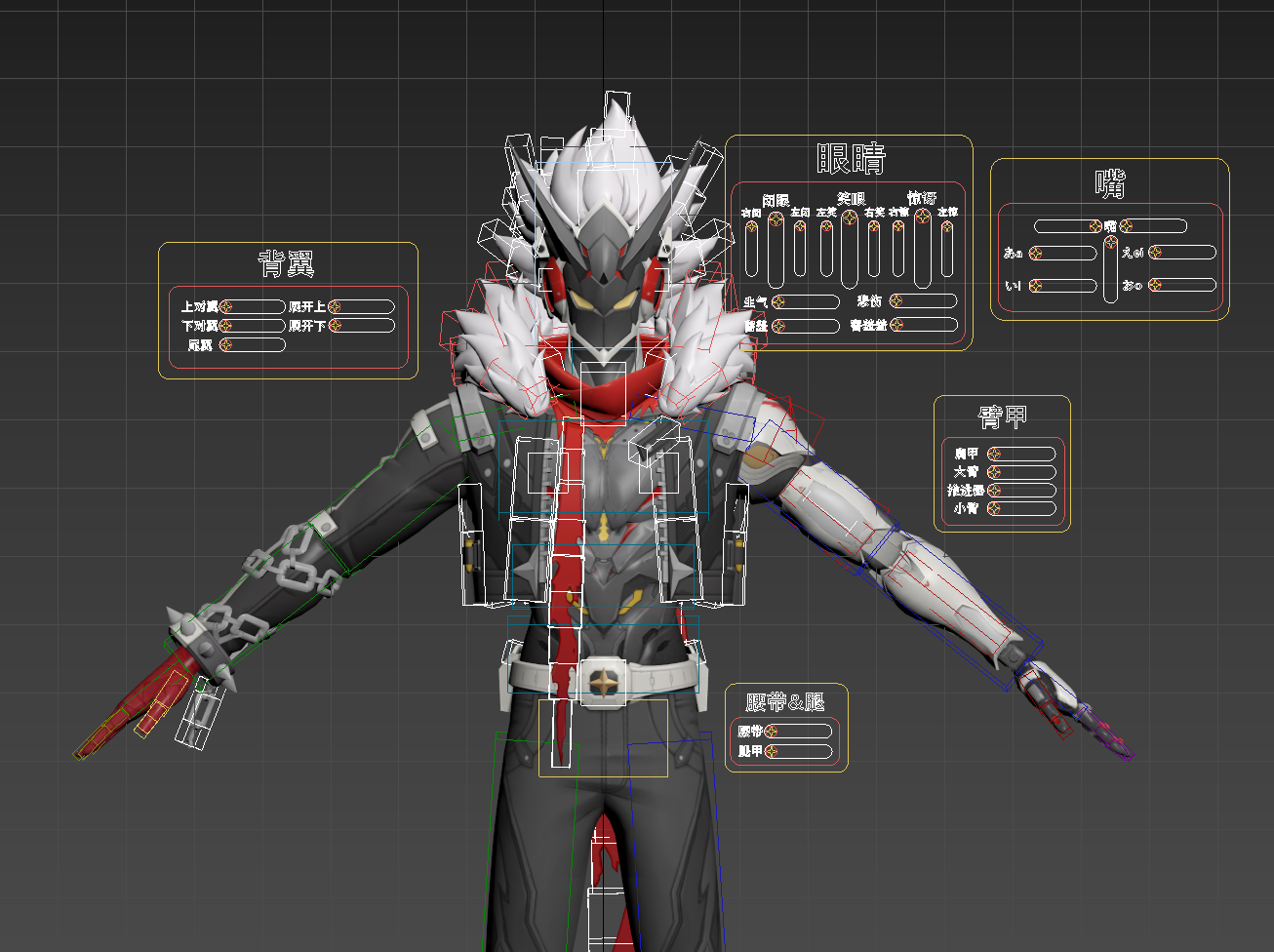Select the 腿甲 slider handle
Viewport: 1274px width, 952px height.
point(771,751)
